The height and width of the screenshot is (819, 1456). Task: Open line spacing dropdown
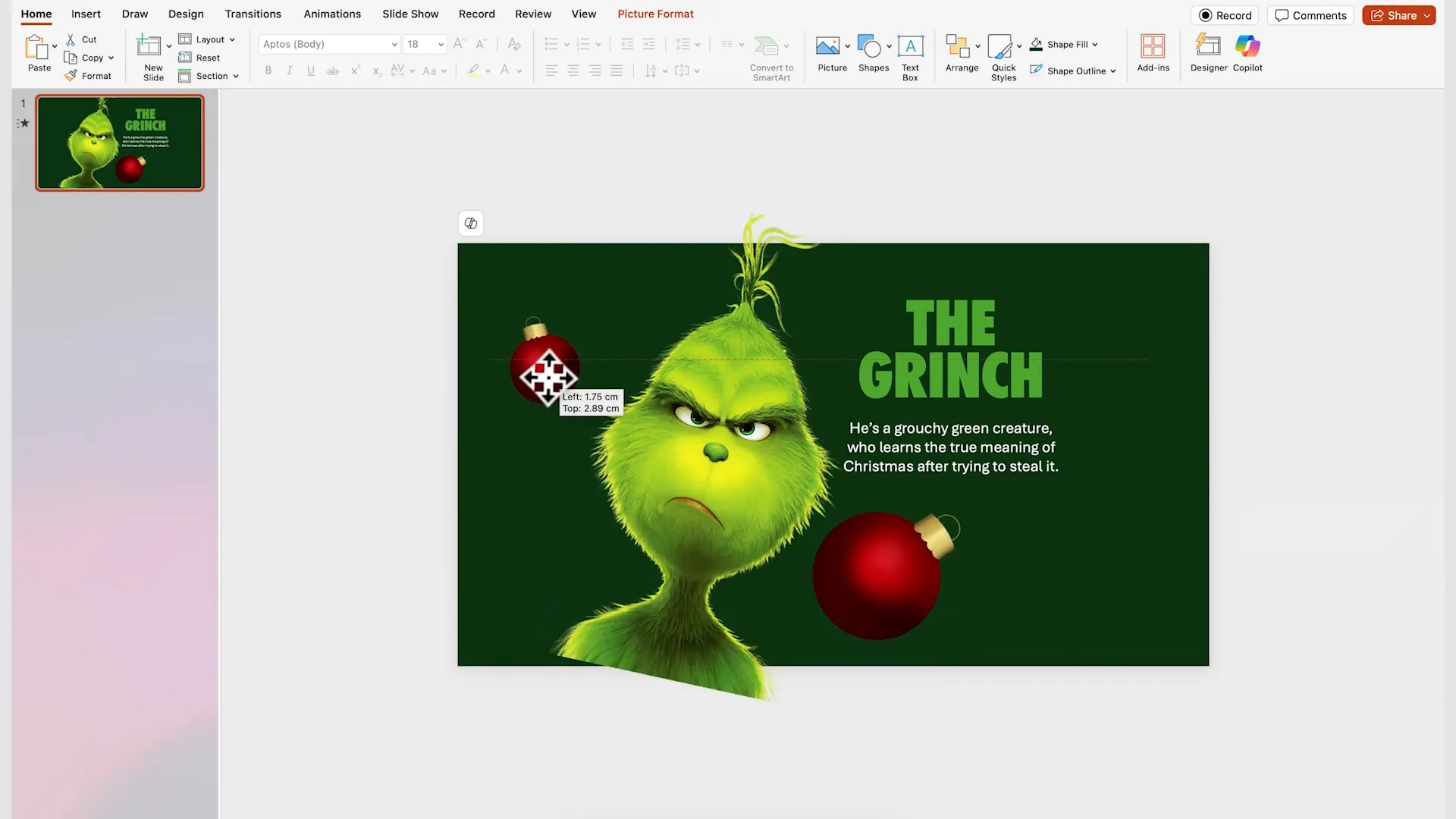pos(698,44)
